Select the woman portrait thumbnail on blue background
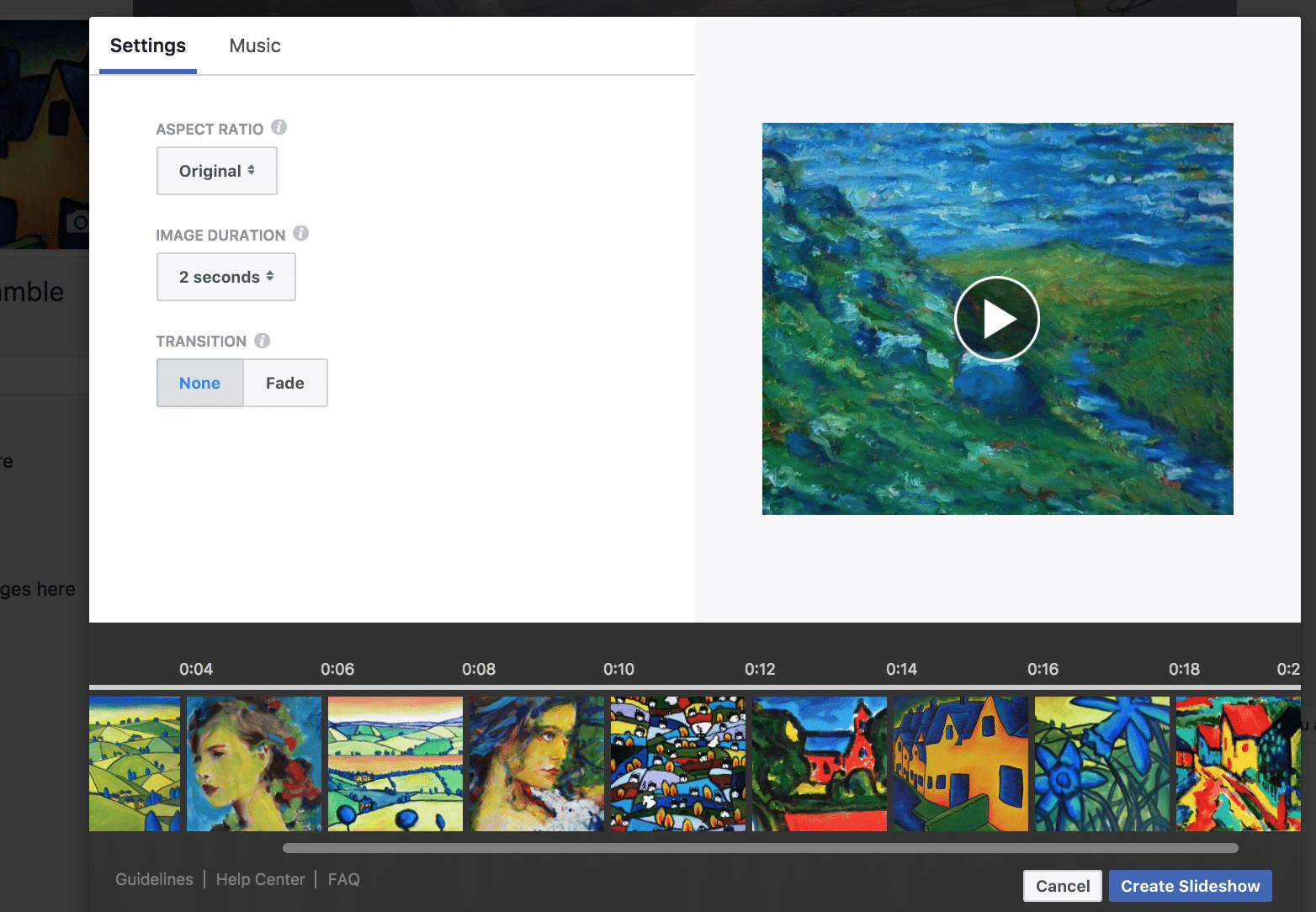The width and height of the screenshot is (1316, 912). tap(254, 764)
